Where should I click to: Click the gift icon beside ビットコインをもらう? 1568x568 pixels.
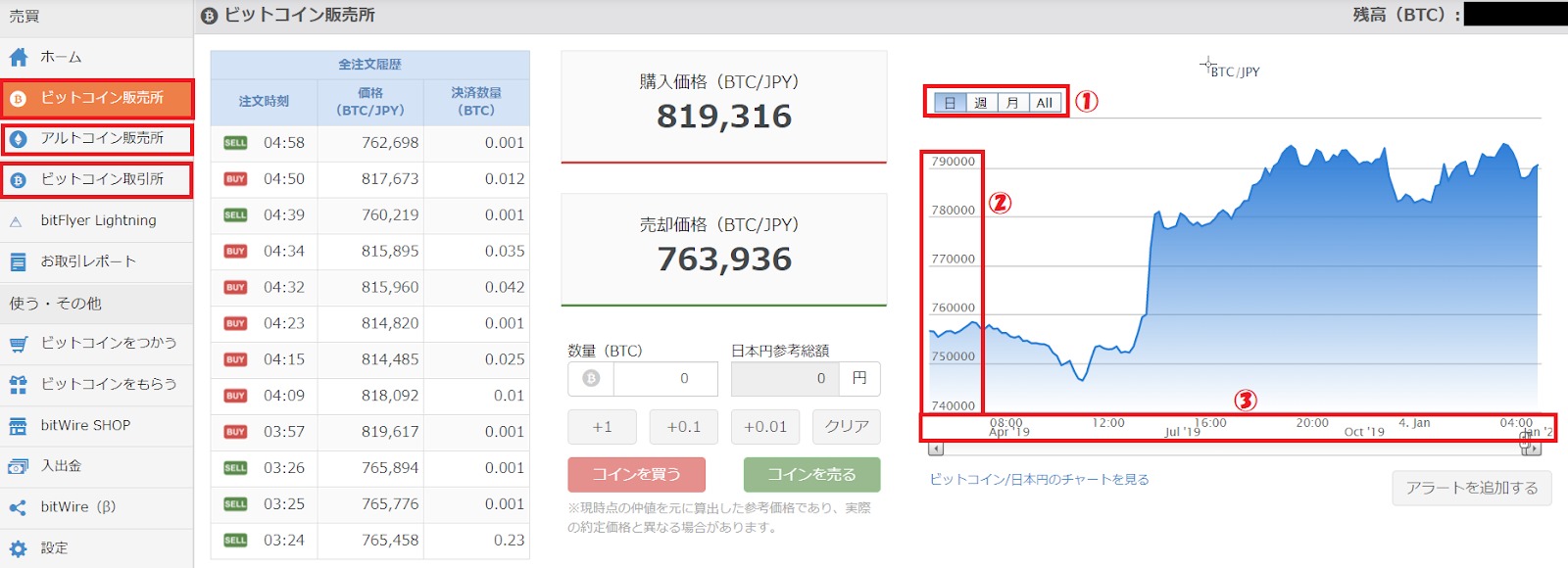(18, 385)
